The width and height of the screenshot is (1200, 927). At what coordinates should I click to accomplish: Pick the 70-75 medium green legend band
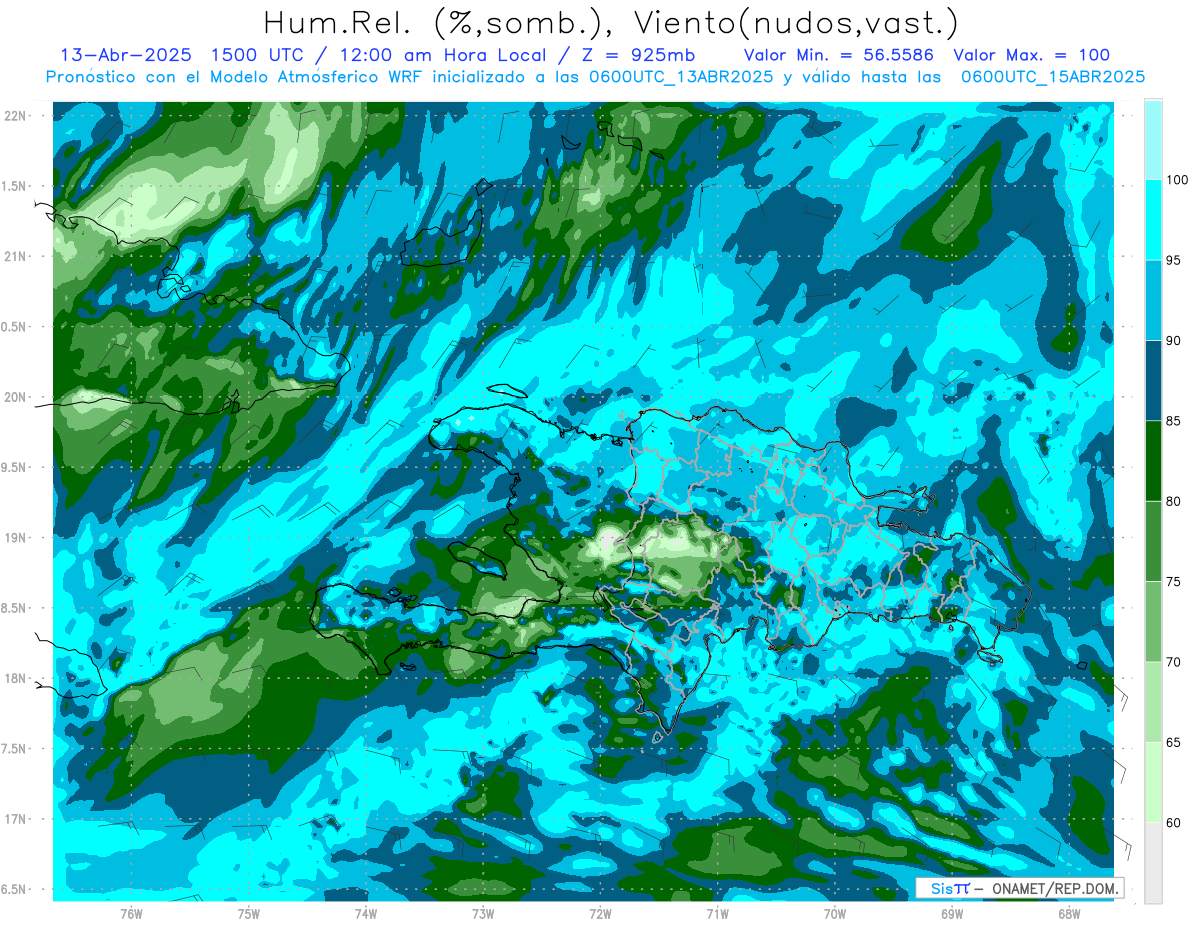coord(1153,622)
